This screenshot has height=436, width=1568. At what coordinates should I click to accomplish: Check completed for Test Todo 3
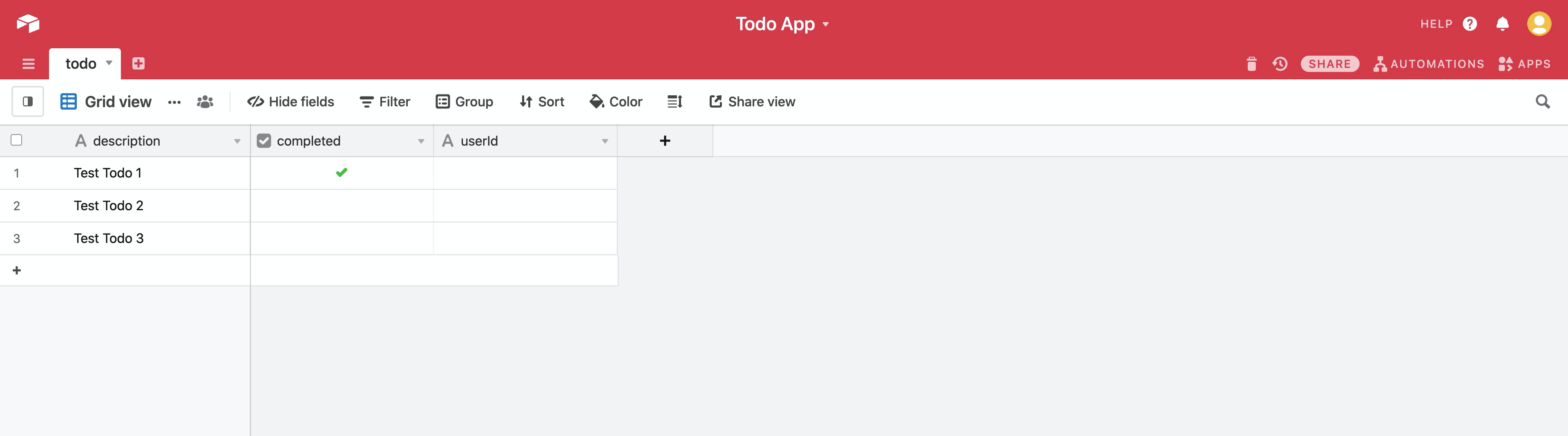click(x=342, y=238)
